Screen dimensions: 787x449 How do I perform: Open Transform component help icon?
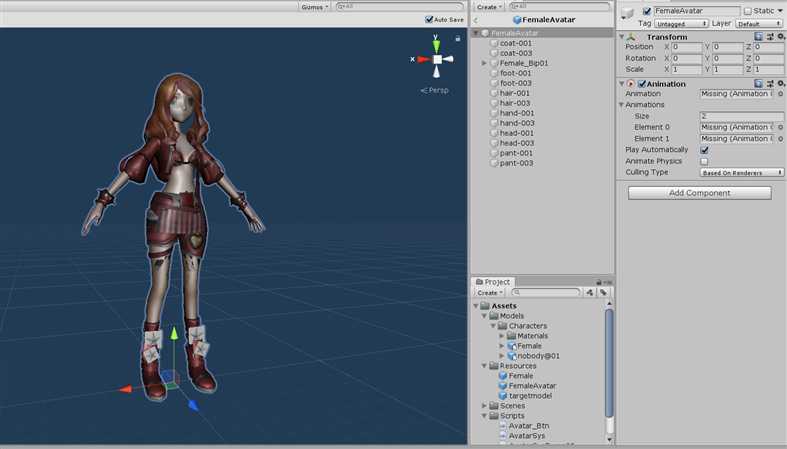pyautogui.click(x=758, y=37)
